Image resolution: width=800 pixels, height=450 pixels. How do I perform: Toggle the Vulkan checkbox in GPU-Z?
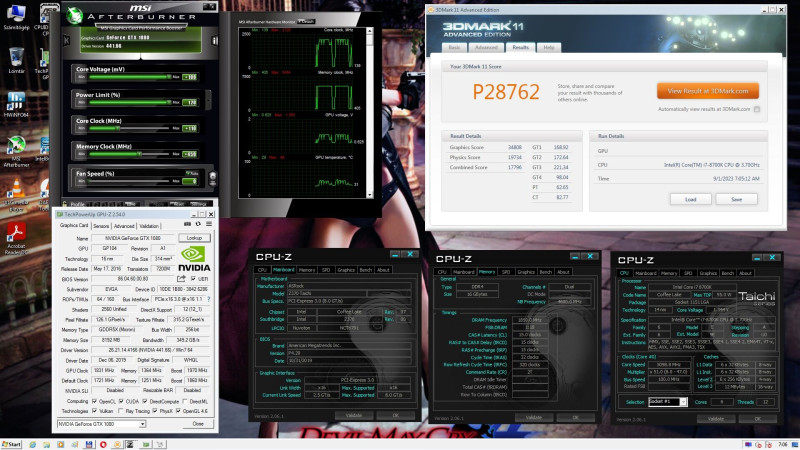click(x=94, y=411)
